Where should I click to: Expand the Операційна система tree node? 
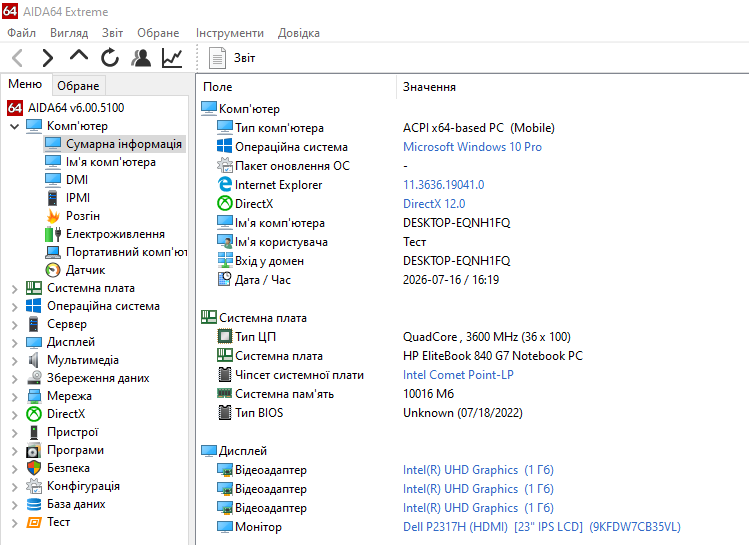click(x=14, y=307)
